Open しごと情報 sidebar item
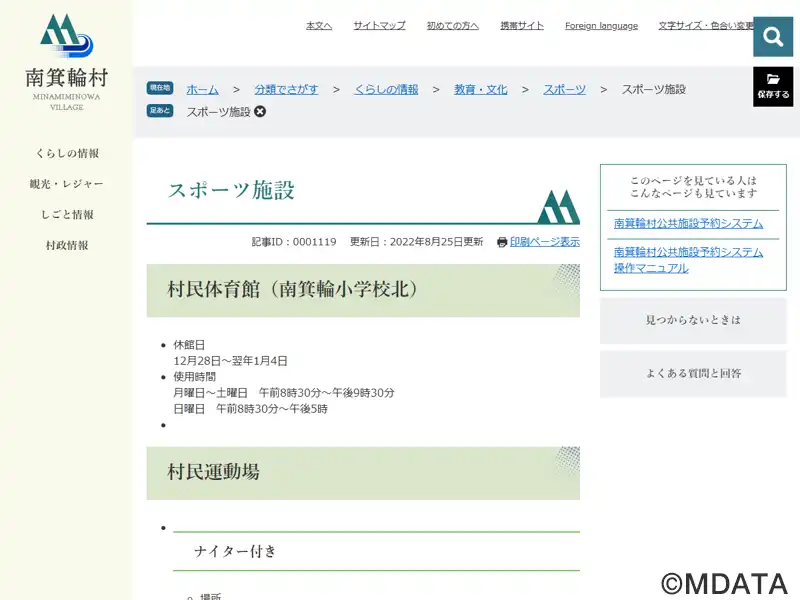Image resolution: width=800 pixels, height=600 pixels. (x=67, y=215)
